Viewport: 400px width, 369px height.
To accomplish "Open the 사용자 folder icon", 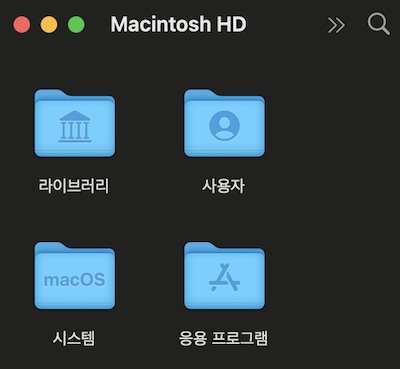I will point(224,123).
